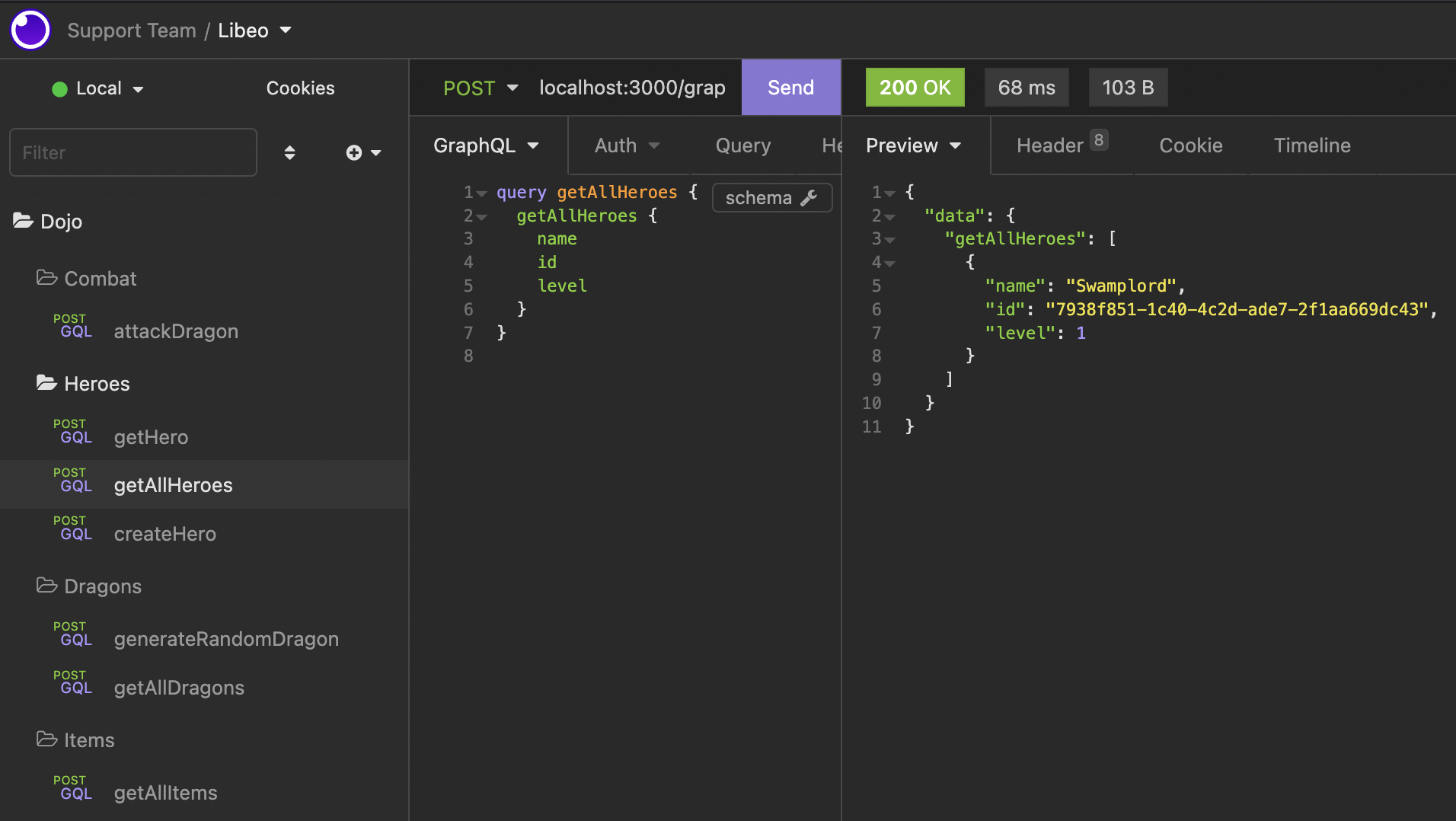
Task: Click the Support Team breadcrumb
Action: tap(132, 30)
